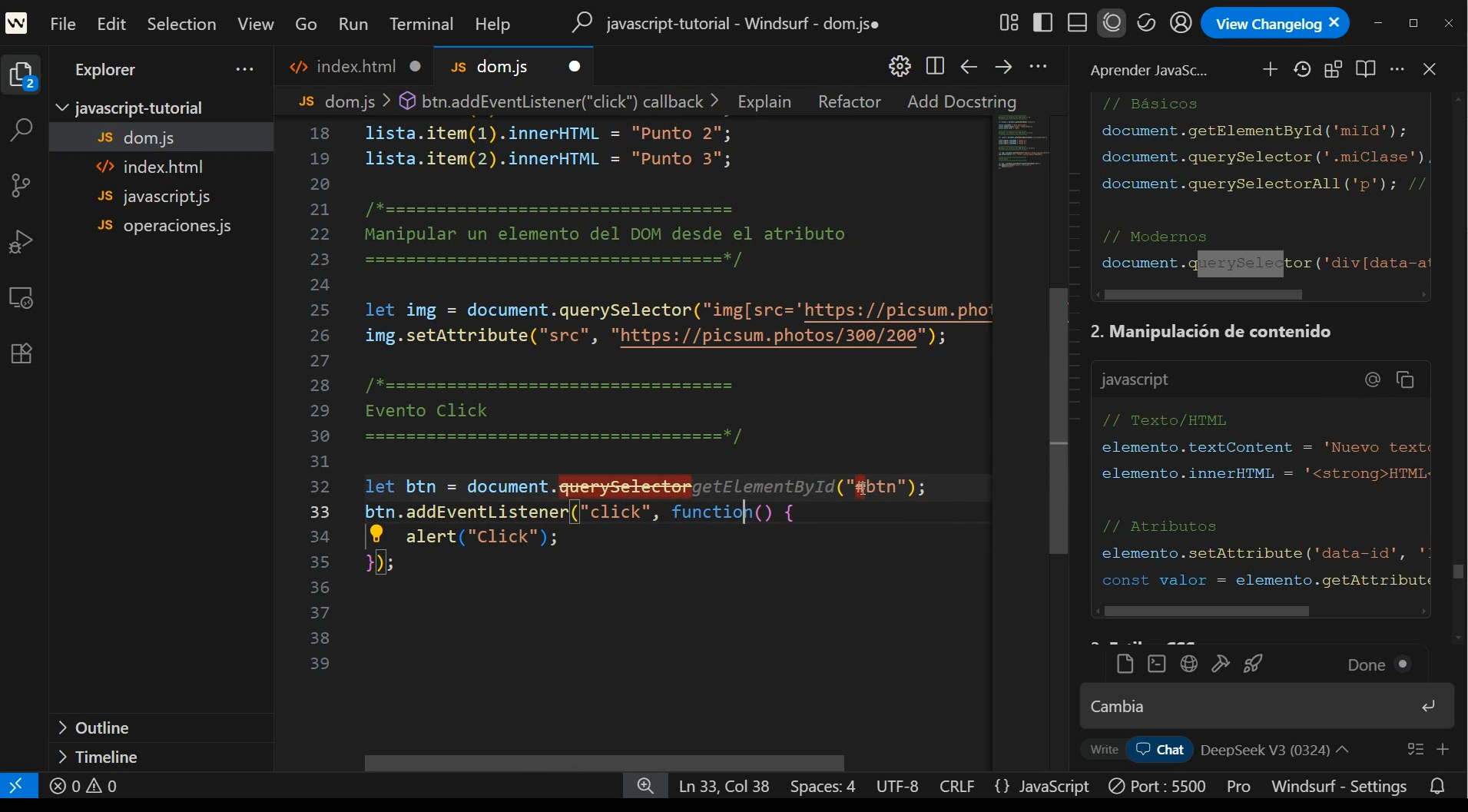Toggle the bottom panel layout
This screenshot has height=812, width=1468.
[1077, 23]
